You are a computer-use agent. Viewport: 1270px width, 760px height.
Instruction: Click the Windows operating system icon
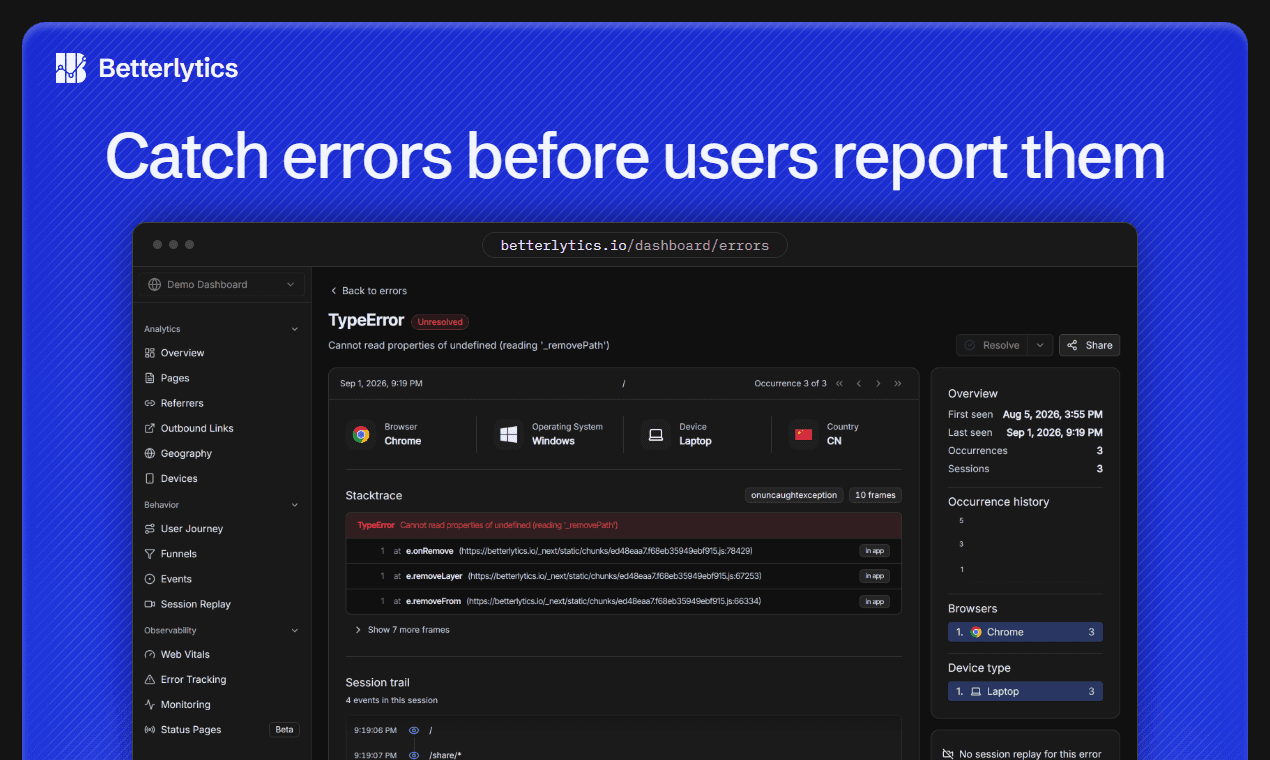point(508,434)
